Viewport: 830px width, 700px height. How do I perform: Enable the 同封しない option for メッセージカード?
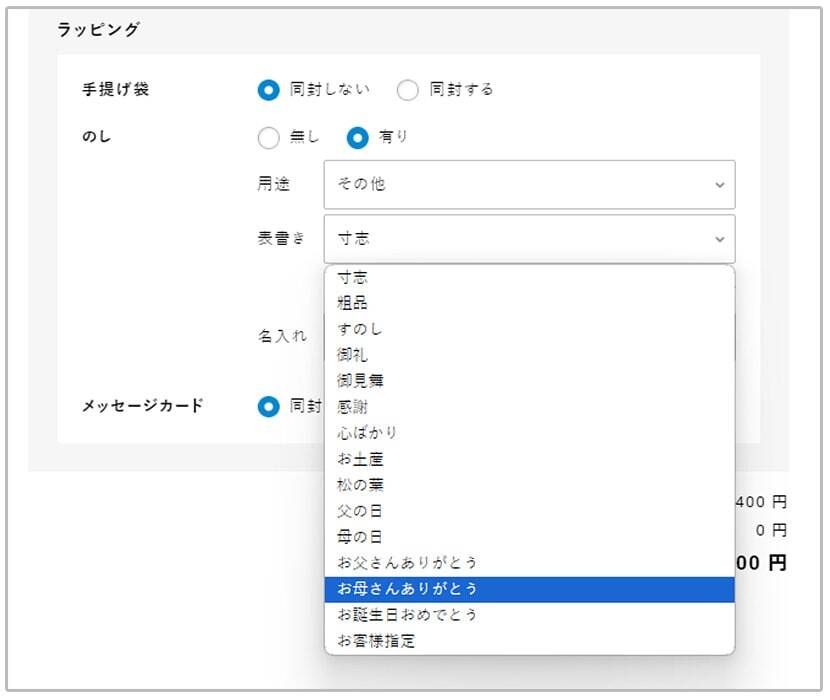click(x=268, y=406)
